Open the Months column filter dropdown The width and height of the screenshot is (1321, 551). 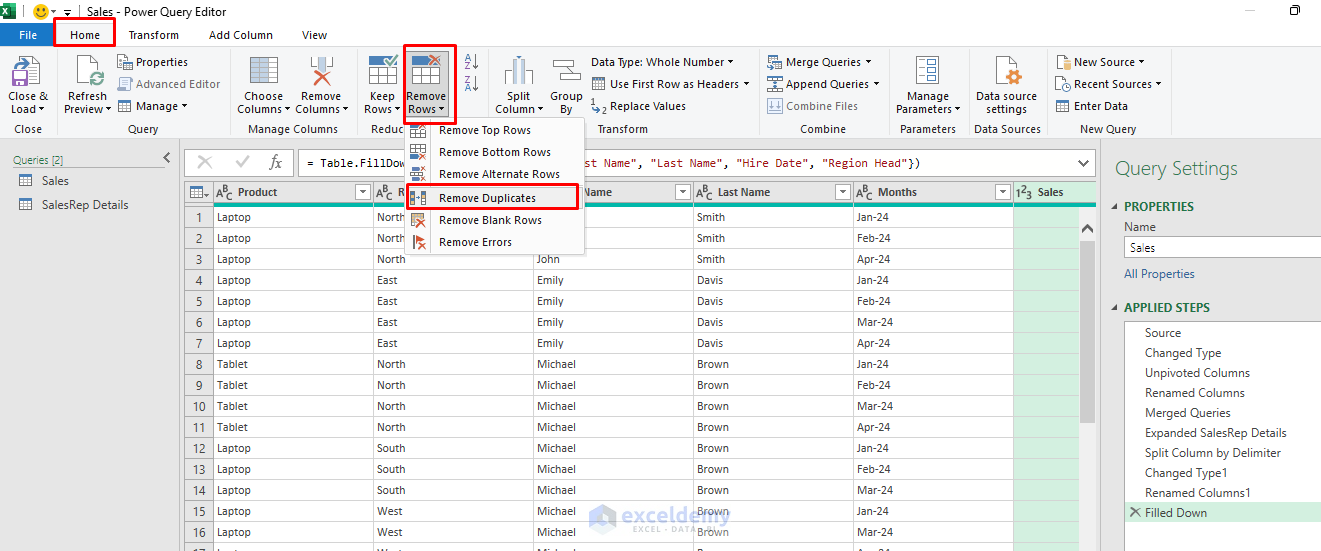1003,192
